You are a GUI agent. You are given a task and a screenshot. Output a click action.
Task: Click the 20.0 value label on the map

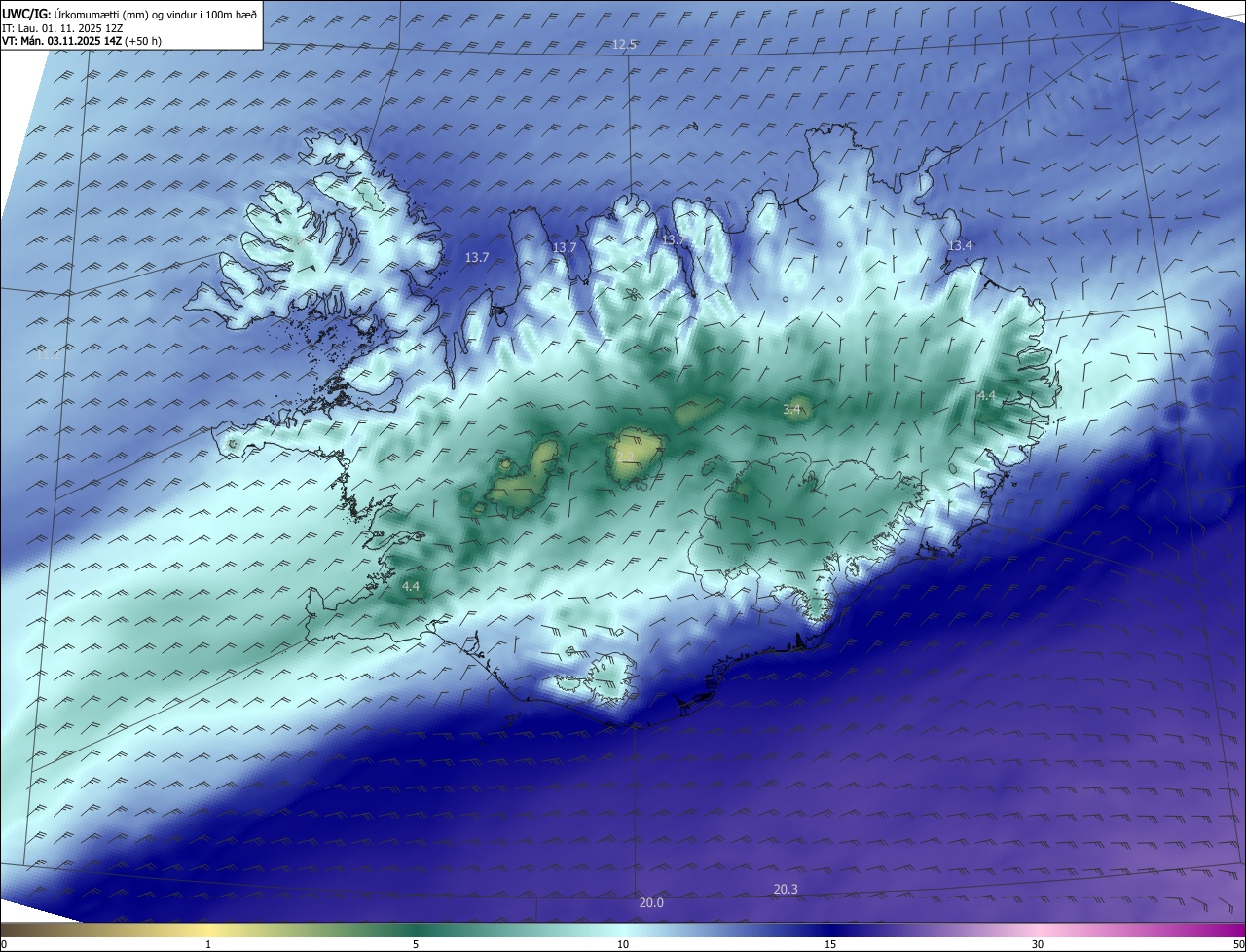pyautogui.click(x=651, y=903)
